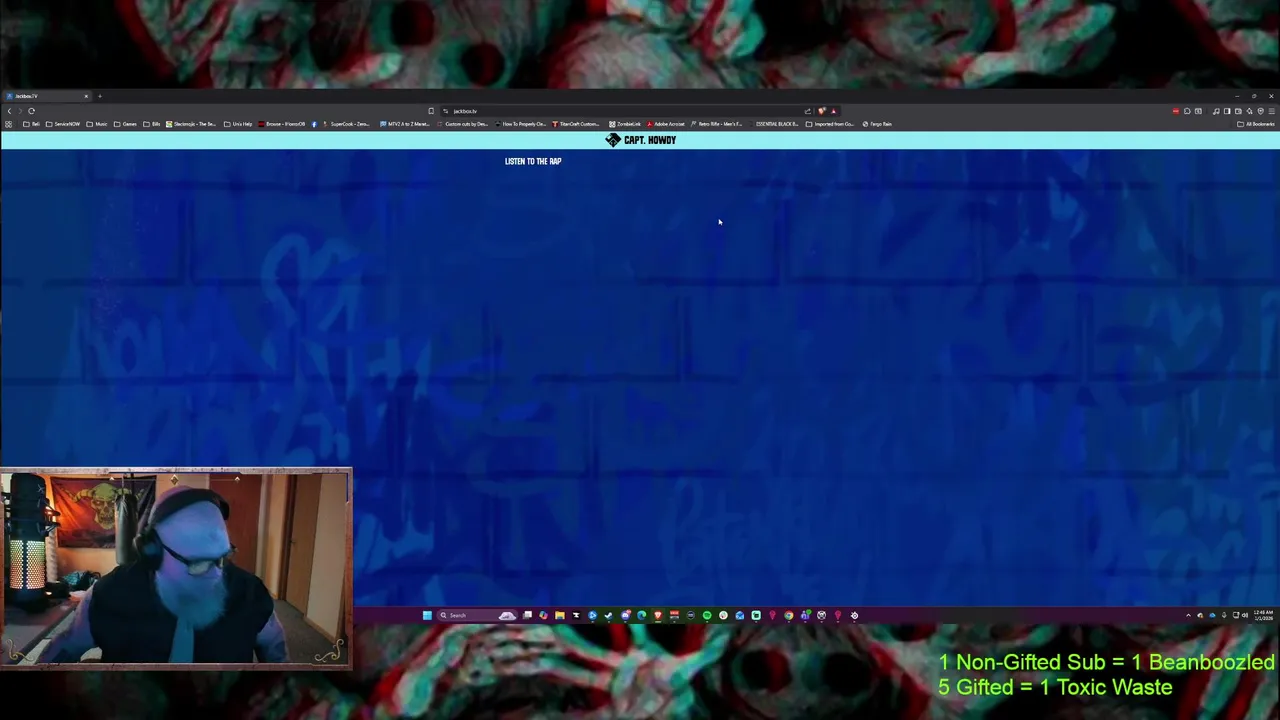Open the Uni's Help bookmark folder

238,124
